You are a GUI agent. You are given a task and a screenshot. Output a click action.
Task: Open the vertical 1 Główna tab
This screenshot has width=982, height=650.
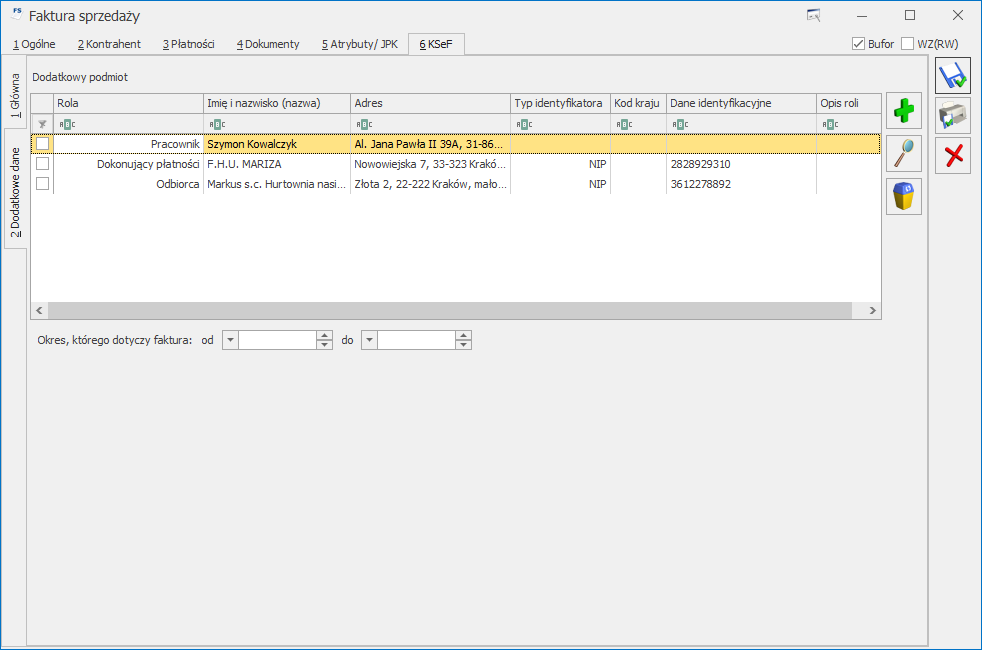click(15, 95)
